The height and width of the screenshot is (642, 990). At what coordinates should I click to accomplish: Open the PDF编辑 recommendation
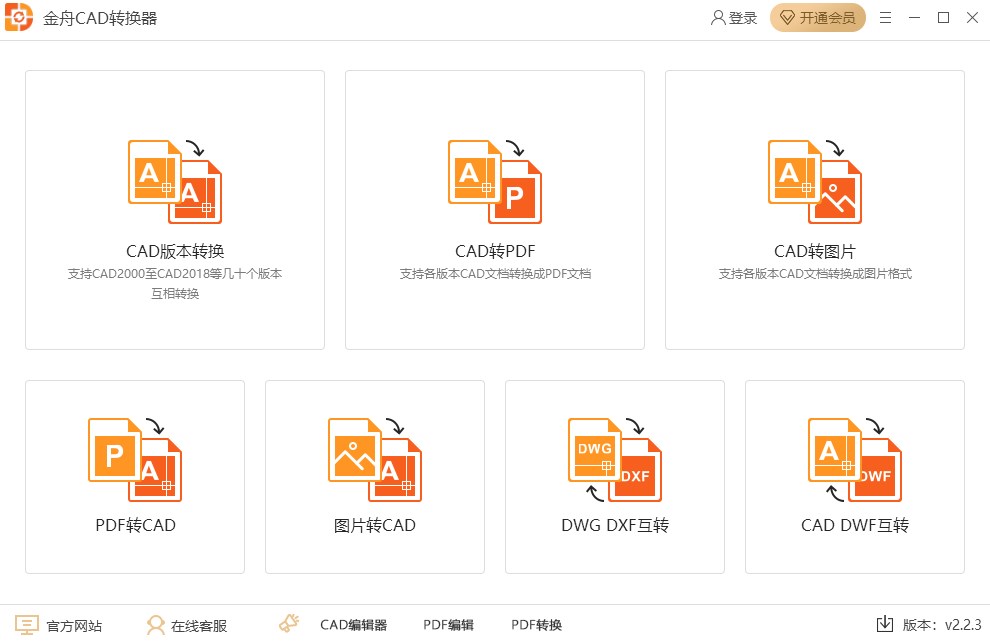[x=448, y=625]
